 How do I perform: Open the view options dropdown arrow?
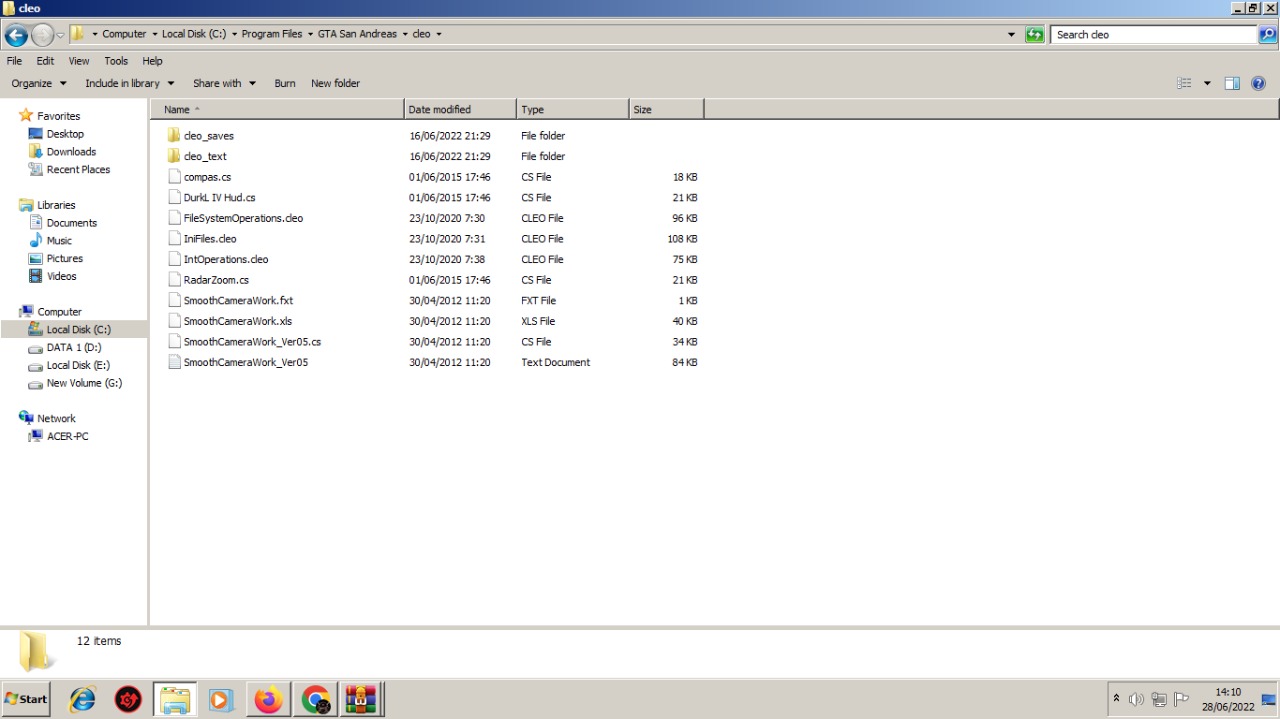(1207, 83)
